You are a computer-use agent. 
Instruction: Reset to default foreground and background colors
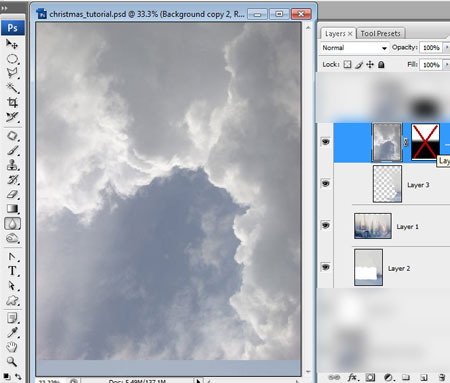pos(7,377)
